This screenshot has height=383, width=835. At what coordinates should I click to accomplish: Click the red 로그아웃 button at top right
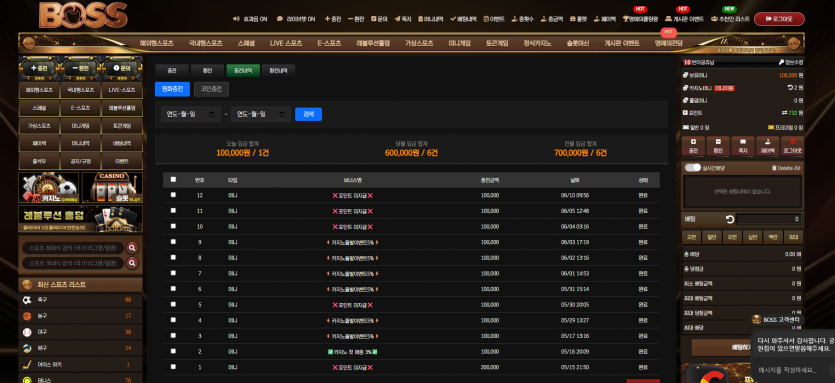coord(779,19)
